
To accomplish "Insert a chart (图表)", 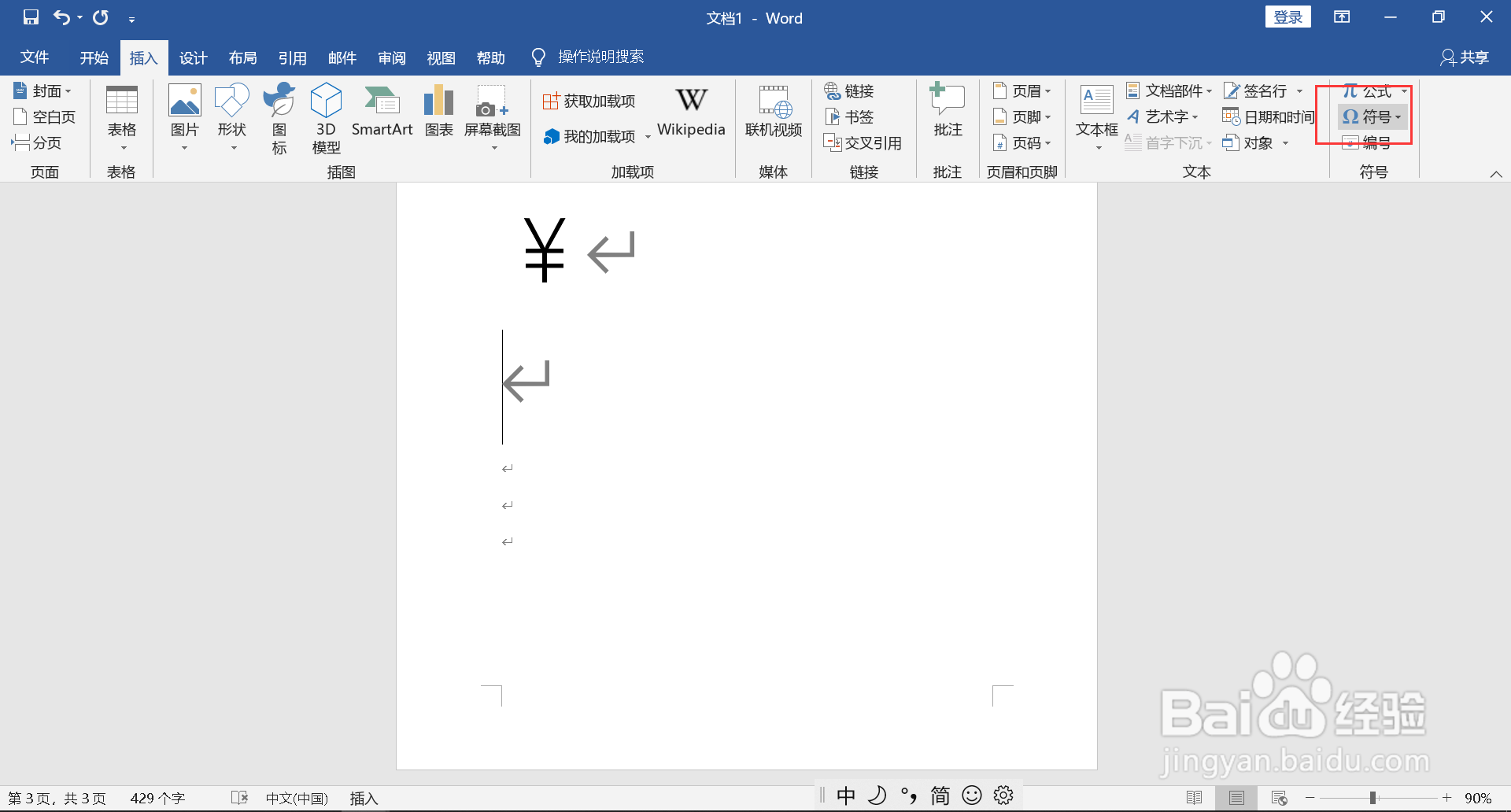I will pos(438,114).
